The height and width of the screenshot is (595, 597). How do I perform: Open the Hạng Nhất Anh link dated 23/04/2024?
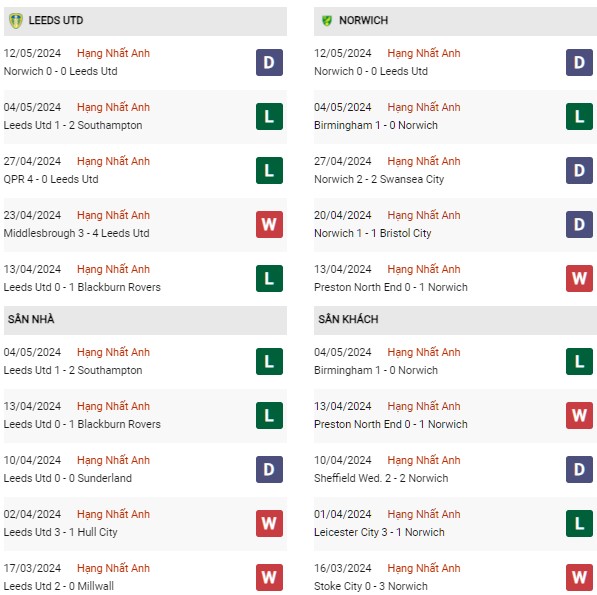(x=113, y=215)
